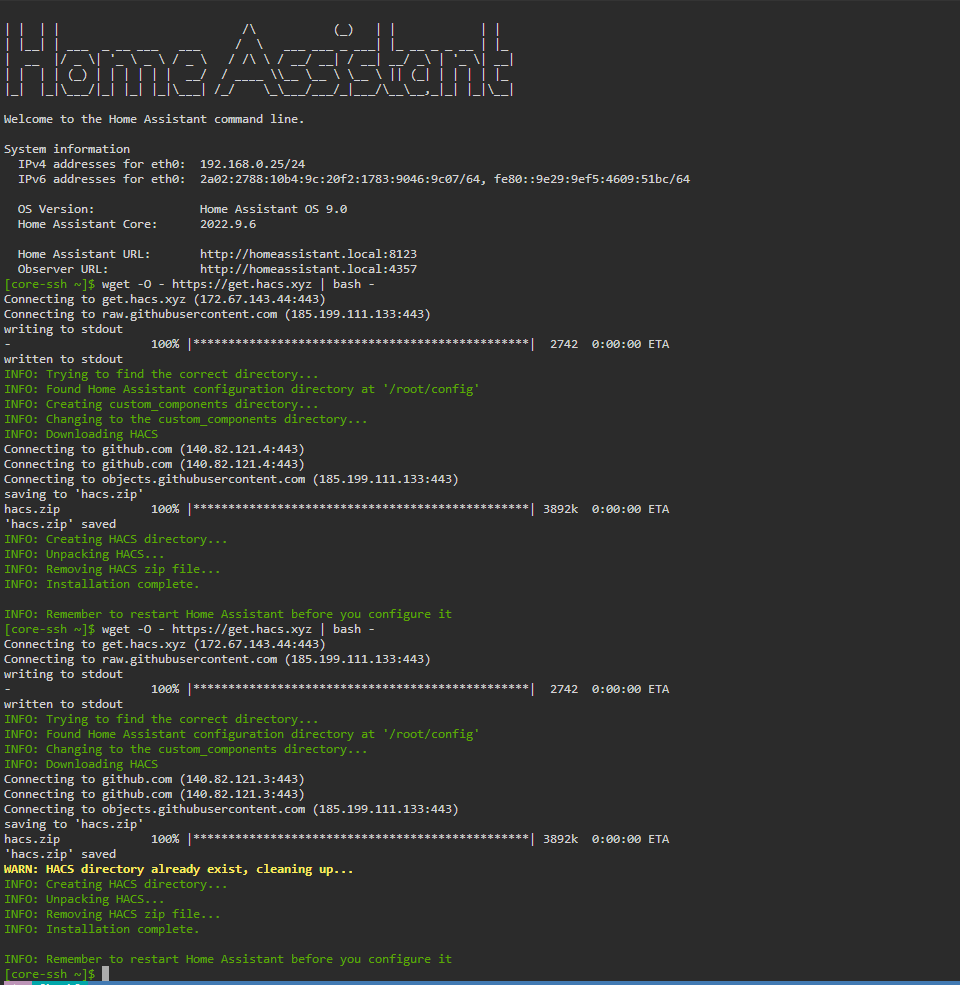Click the 'Home Assistant OS 9.0' version value

point(273,209)
